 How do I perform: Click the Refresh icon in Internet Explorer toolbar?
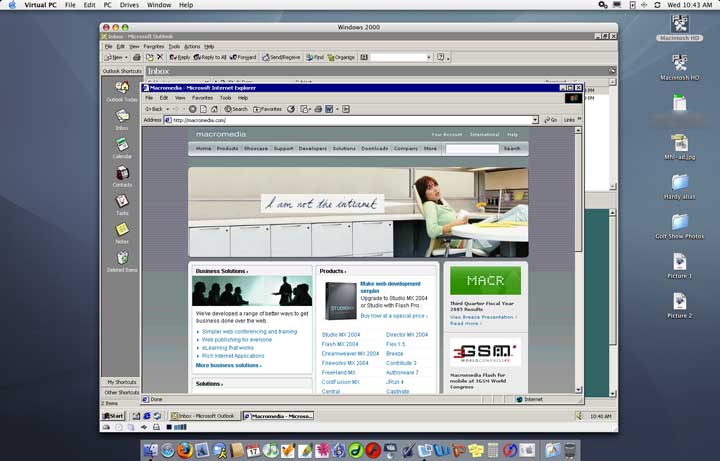pyautogui.click(x=203, y=109)
